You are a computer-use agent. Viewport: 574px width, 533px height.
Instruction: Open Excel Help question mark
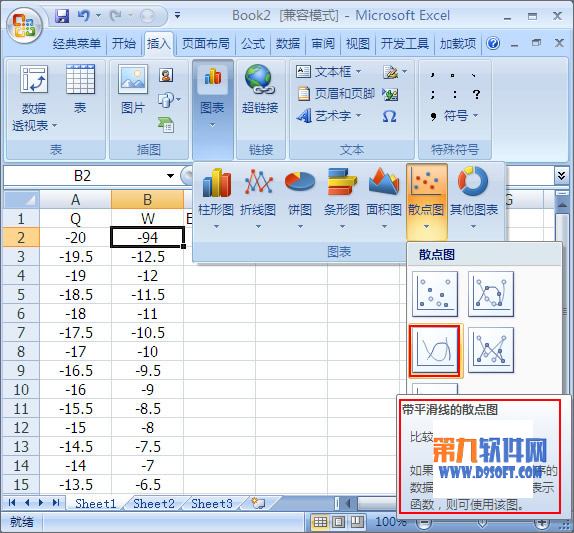pos(493,44)
